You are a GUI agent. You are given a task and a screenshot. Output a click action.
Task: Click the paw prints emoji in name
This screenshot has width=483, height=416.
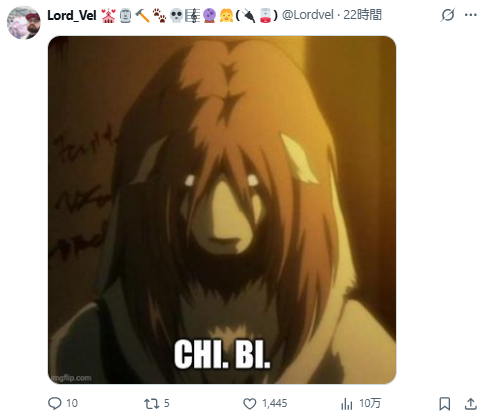[159, 16]
